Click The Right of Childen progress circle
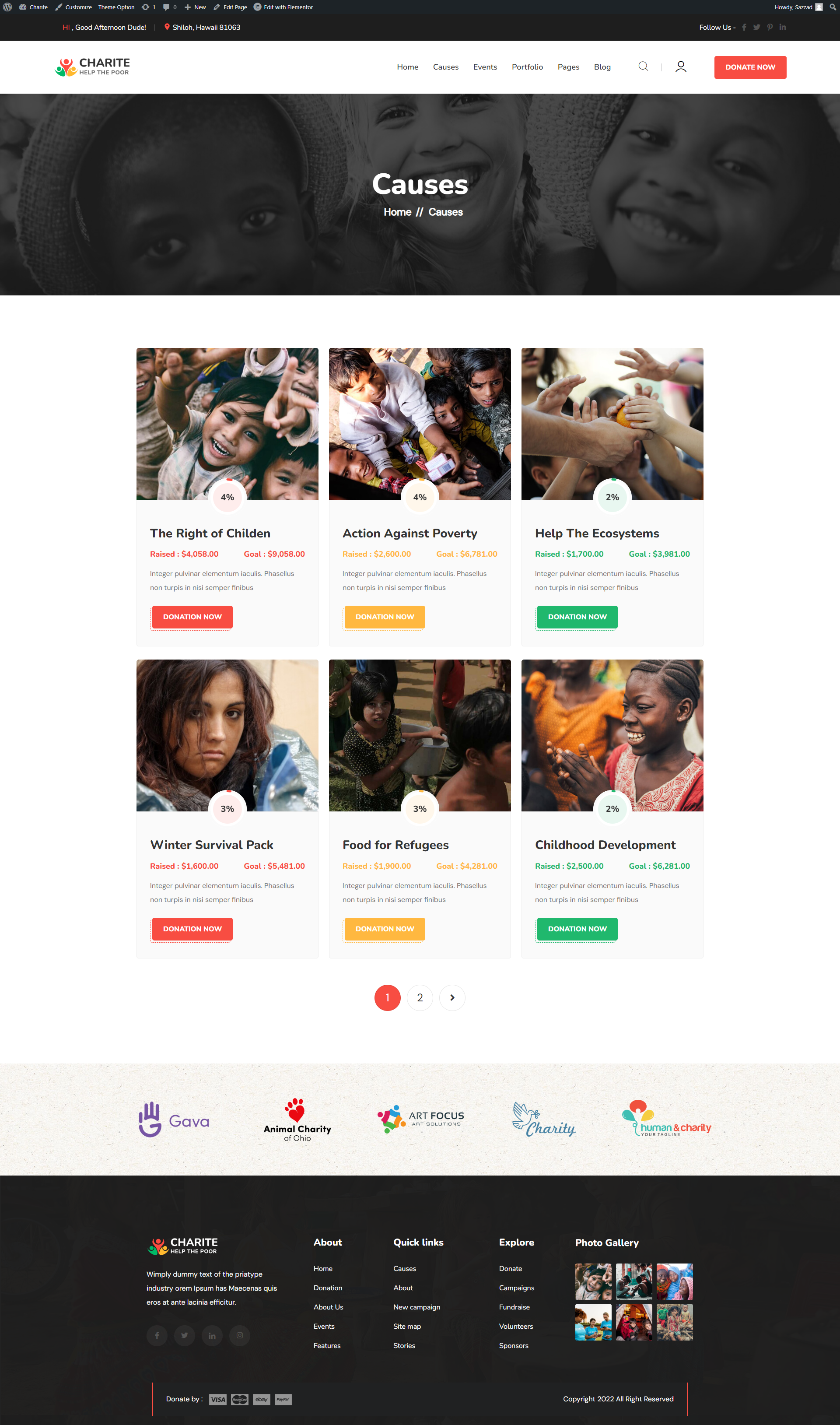The image size is (840, 1425). (x=227, y=497)
